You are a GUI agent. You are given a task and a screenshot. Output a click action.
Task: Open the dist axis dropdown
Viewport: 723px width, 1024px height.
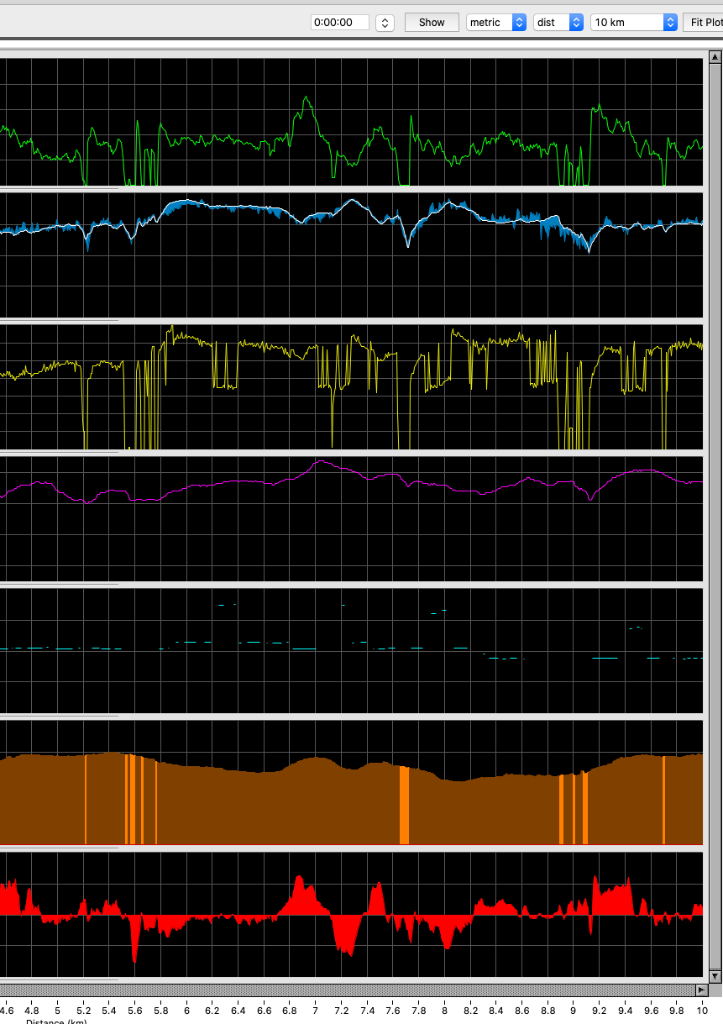click(558, 22)
